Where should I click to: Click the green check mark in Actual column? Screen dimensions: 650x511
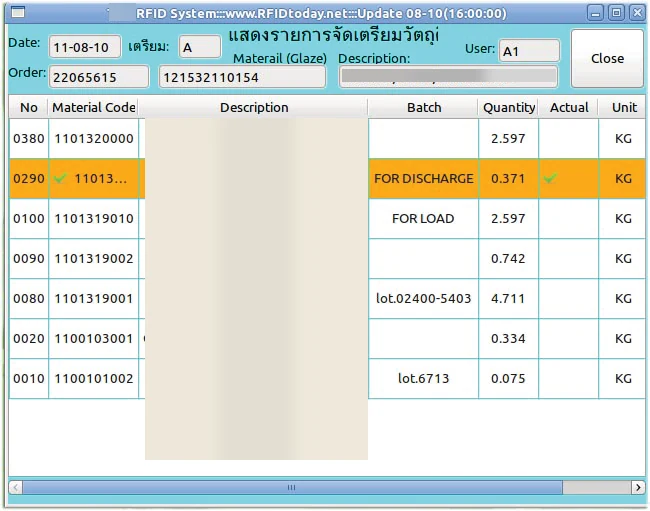[550, 178]
